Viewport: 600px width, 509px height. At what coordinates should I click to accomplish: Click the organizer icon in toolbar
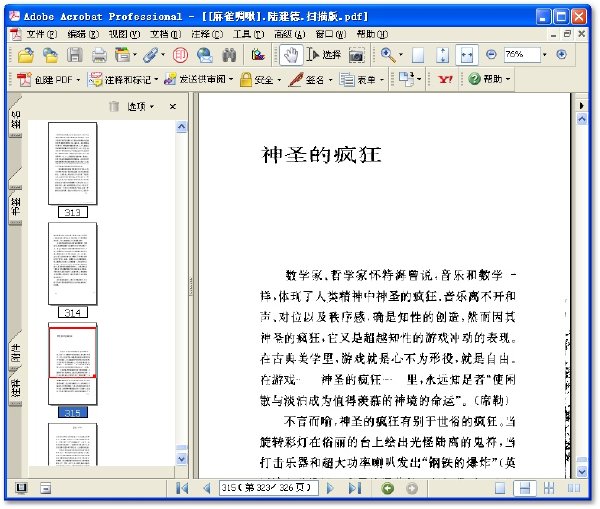123,55
